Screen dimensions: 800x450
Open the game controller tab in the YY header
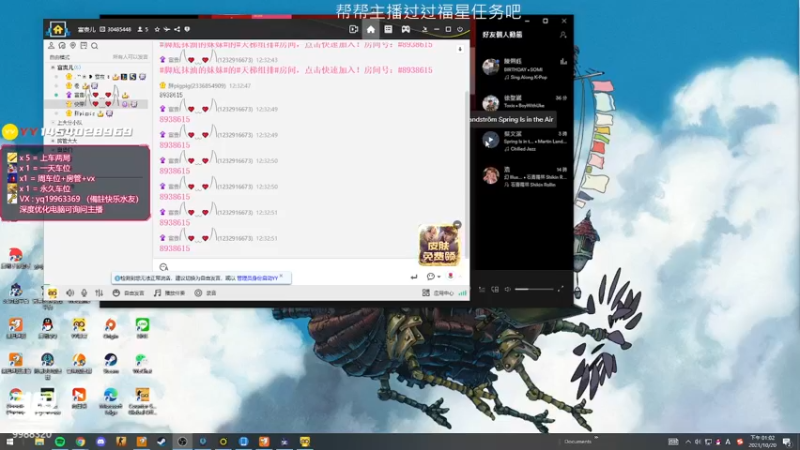pyautogui.click(x=406, y=30)
